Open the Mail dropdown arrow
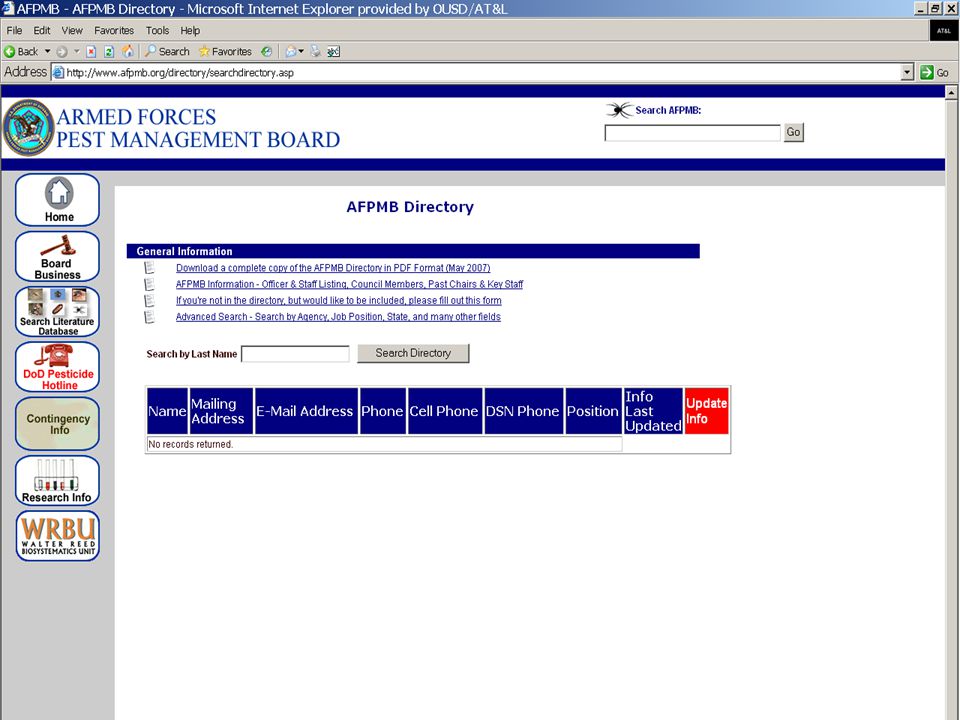The width and height of the screenshot is (960, 720). (301, 51)
